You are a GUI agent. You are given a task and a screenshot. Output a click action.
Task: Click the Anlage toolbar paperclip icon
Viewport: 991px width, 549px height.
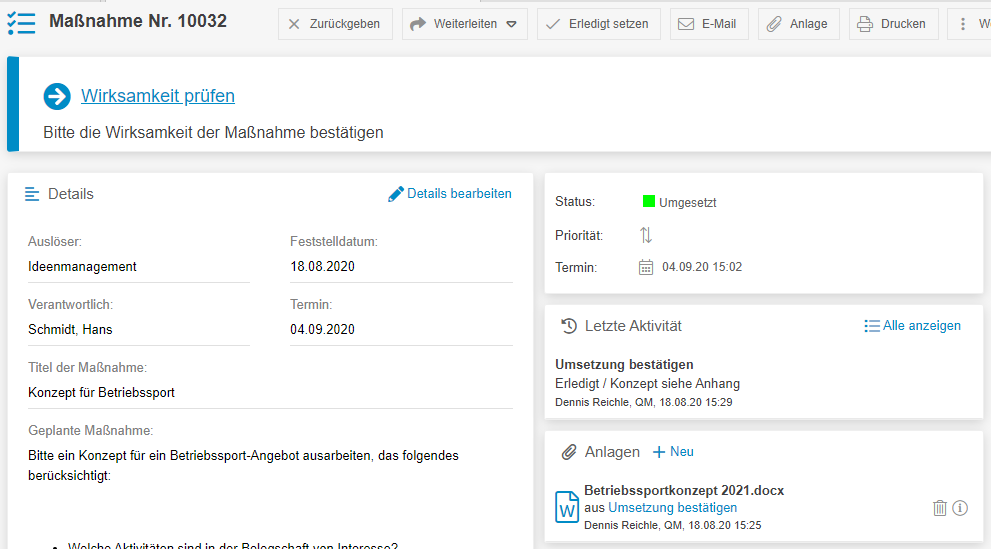tap(774, 24)
